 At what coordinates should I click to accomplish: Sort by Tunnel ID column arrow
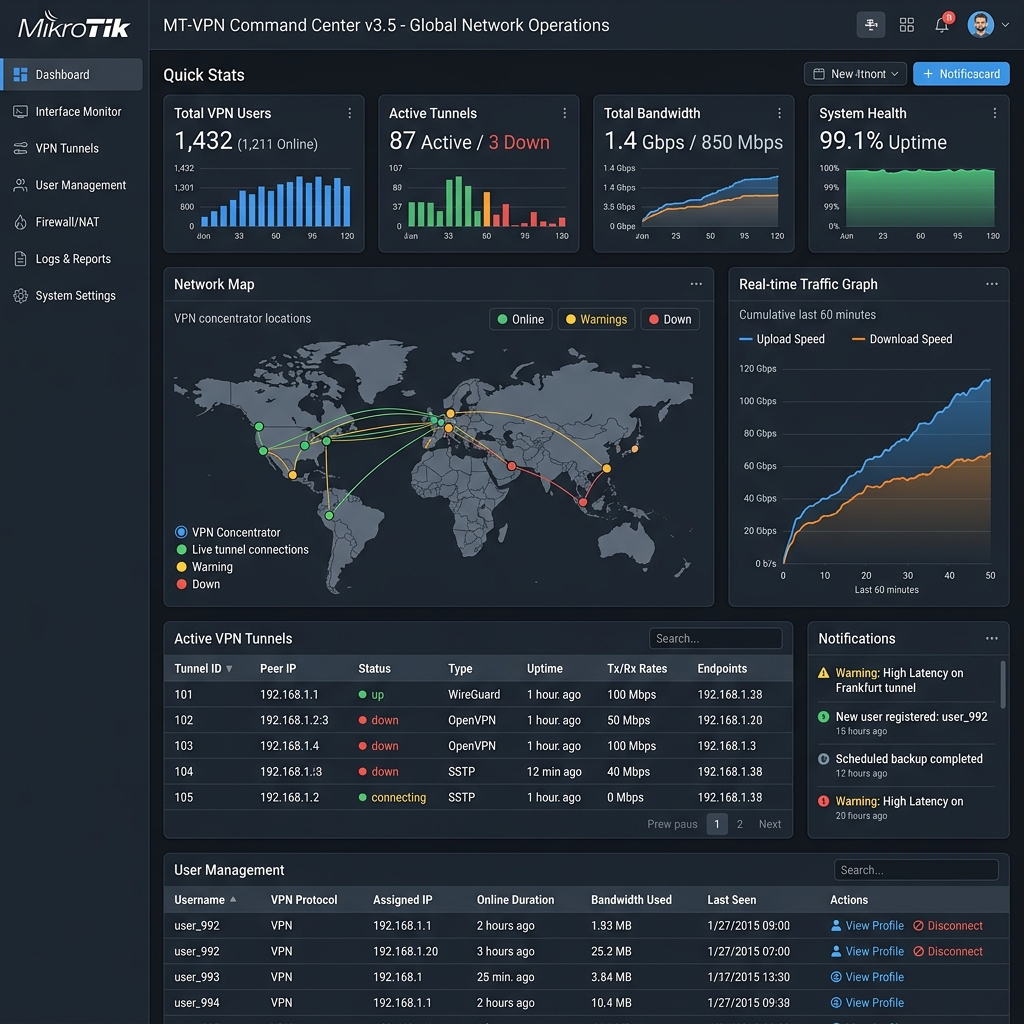pyautogui.click(x=229, y=669)
